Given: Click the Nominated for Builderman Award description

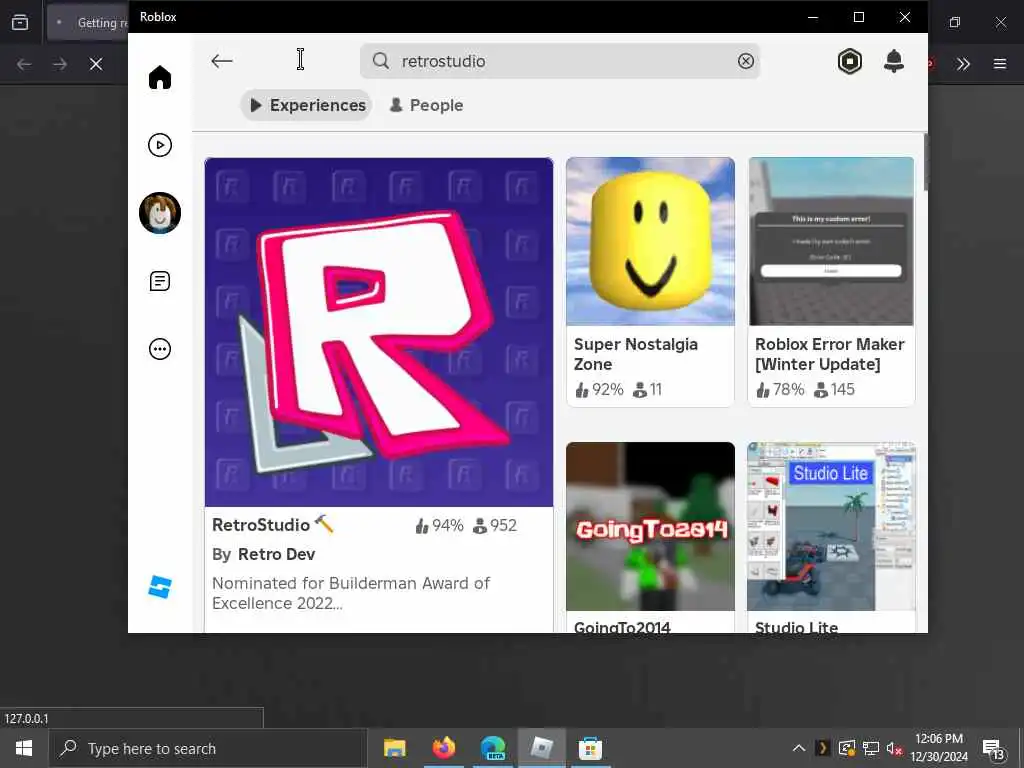Looking at the screenshot, I should click(351, 593).
